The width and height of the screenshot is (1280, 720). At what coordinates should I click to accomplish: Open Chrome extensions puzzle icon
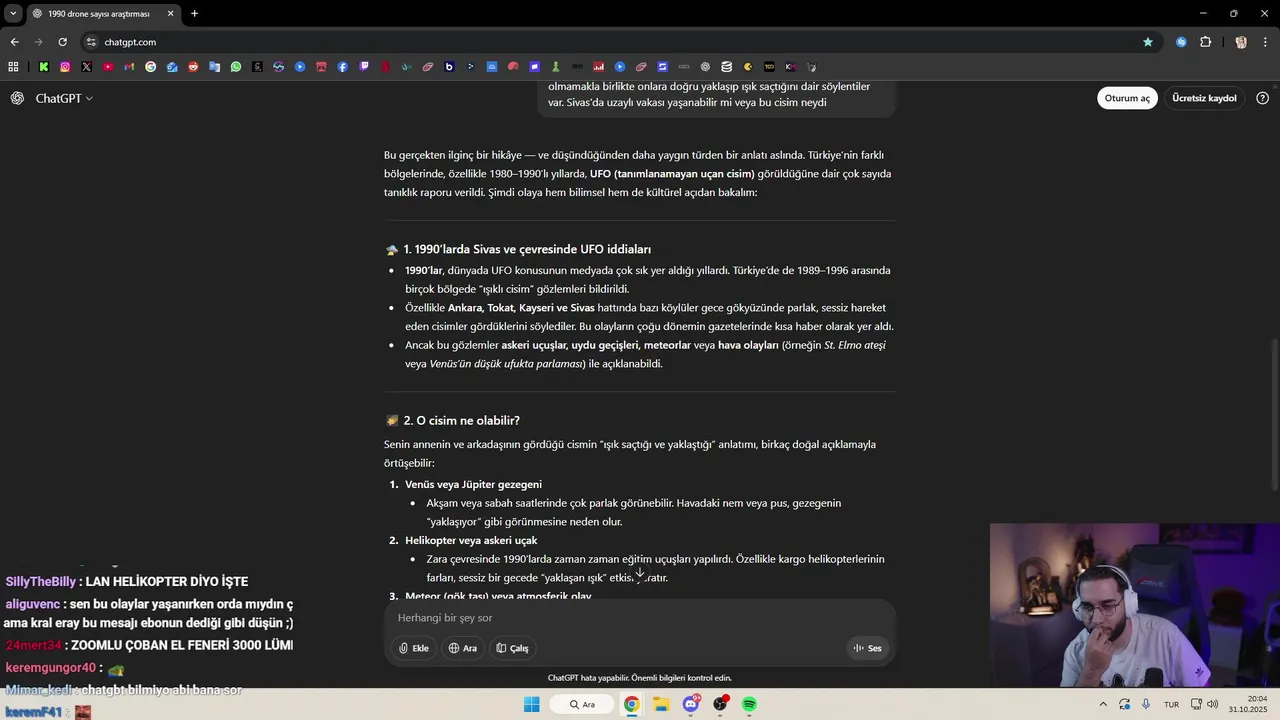(1205, 42)
